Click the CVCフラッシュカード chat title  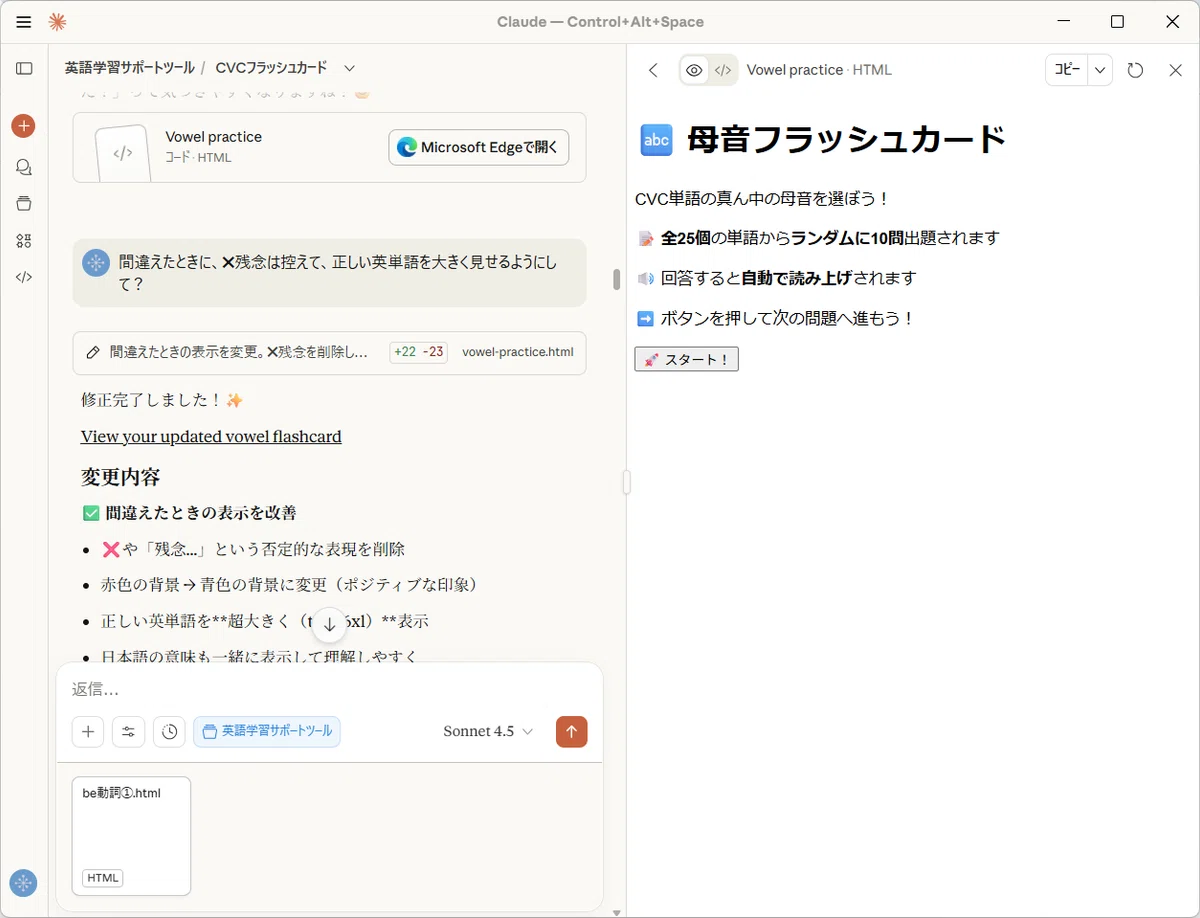pos(271,68)
